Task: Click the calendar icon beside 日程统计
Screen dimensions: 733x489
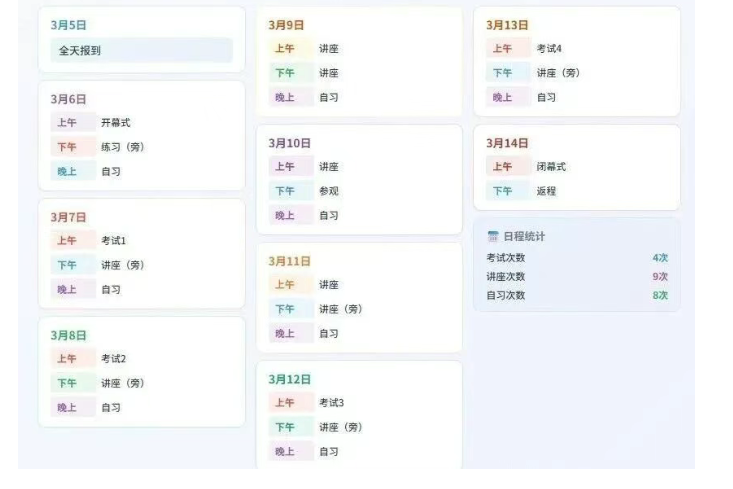Action: pos(492,237)
